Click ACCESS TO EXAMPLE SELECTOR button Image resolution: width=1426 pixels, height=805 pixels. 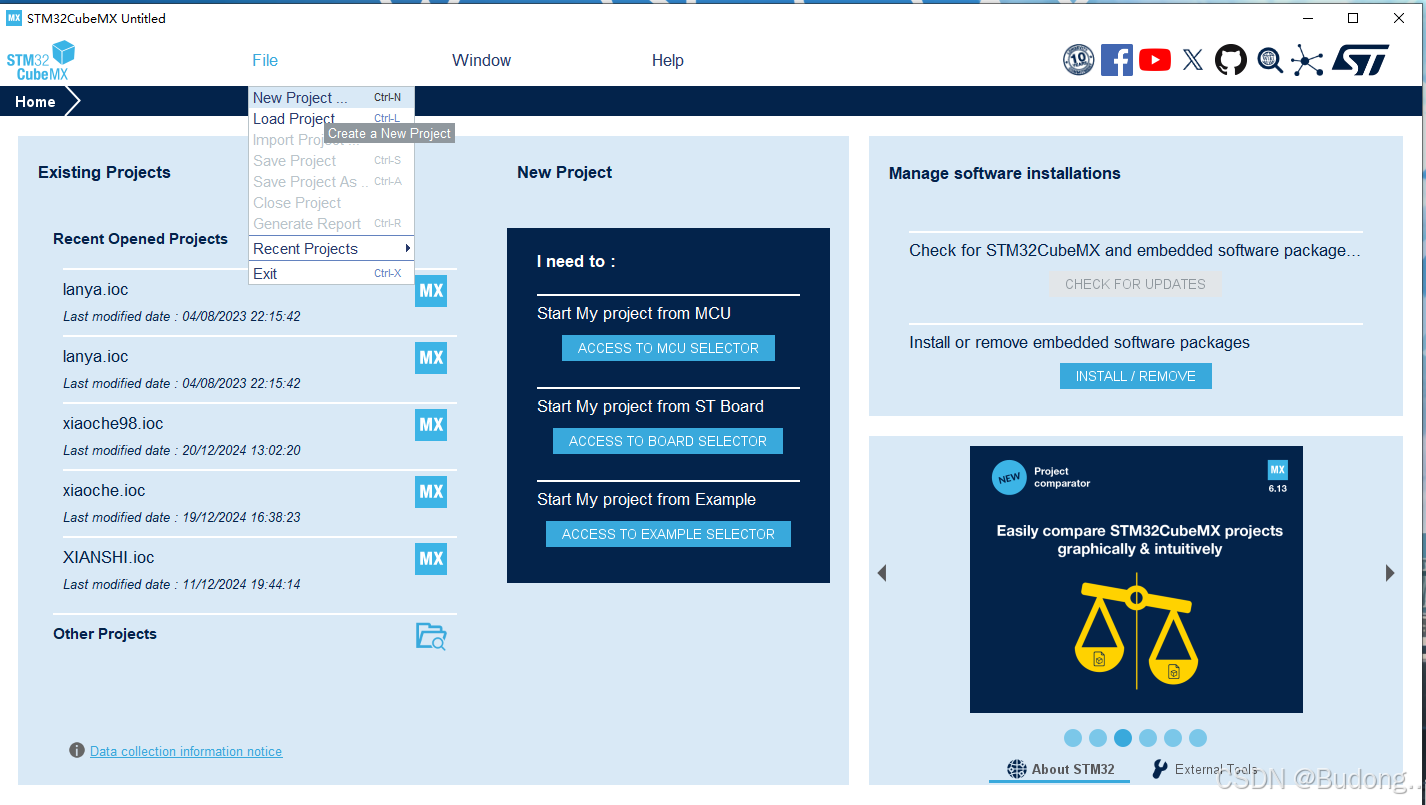[668, 534]
